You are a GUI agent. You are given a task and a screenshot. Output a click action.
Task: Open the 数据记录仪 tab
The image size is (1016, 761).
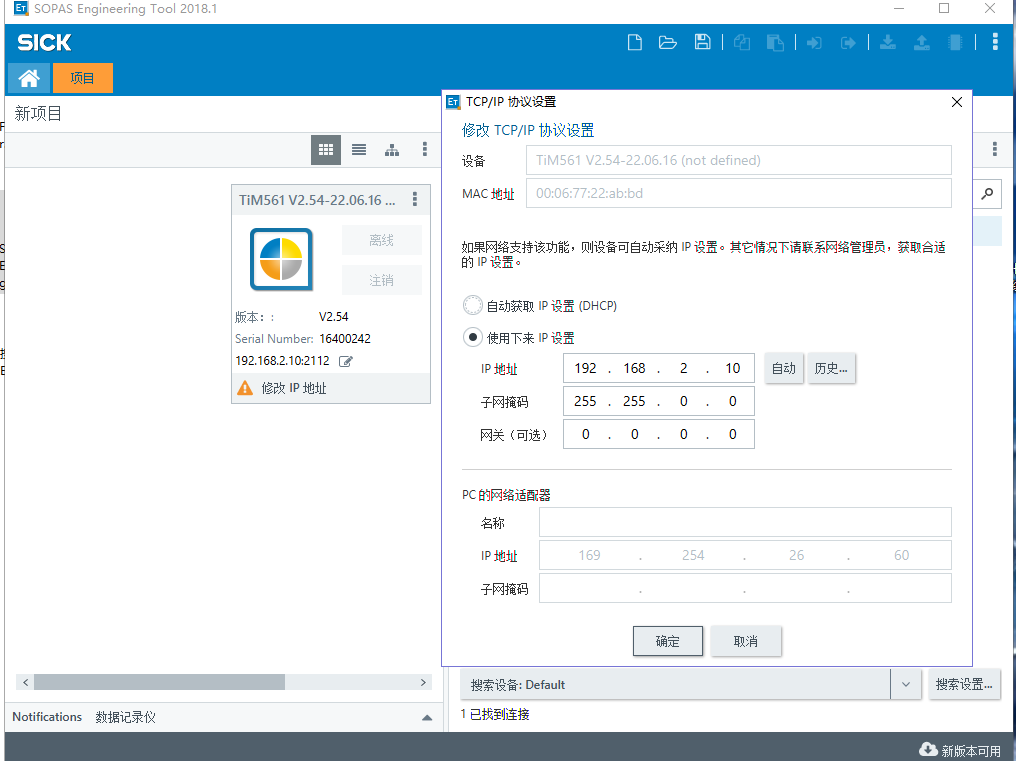[126, 717]
